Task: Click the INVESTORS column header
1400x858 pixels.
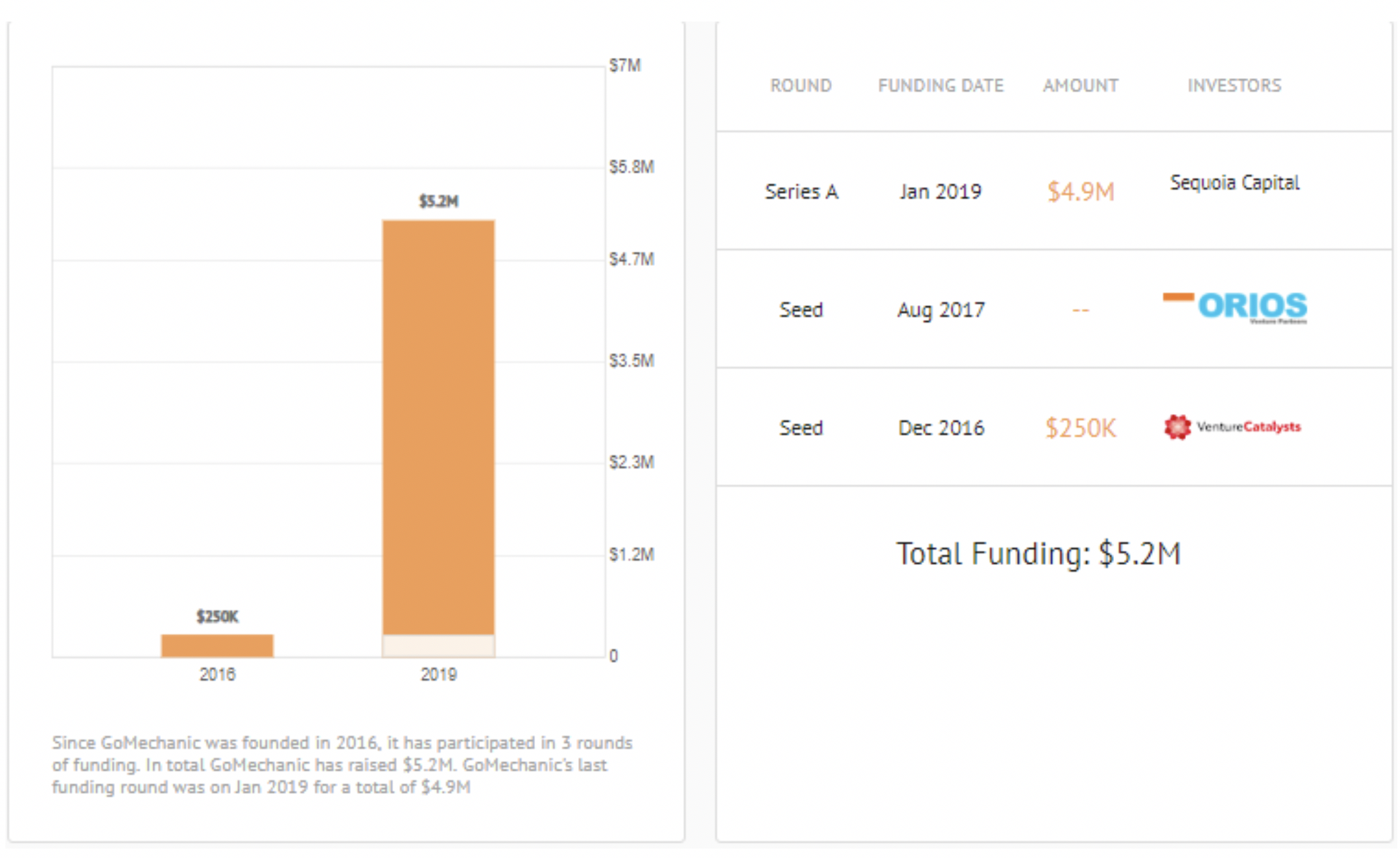Action: coord(1234,86)
